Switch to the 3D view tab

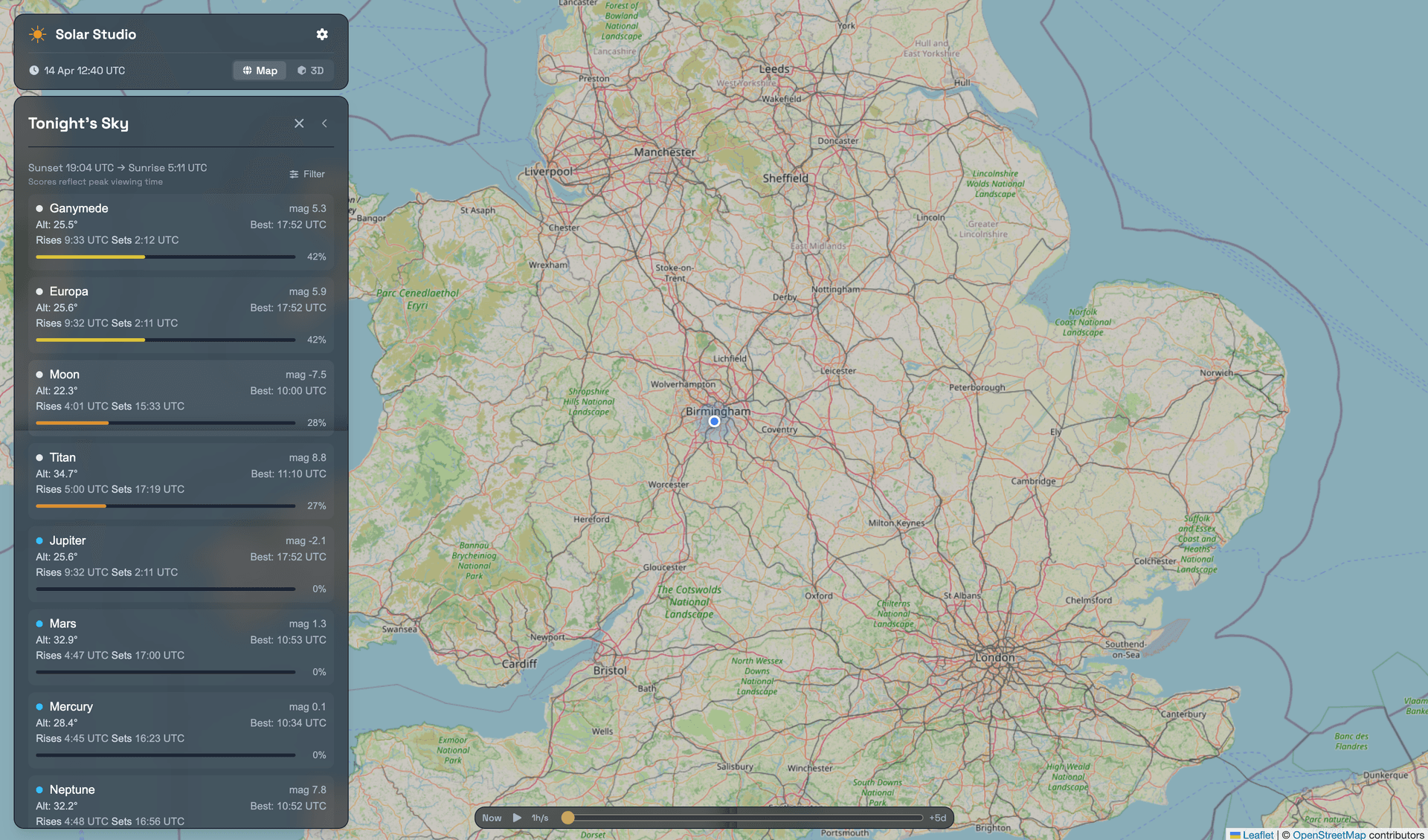[x=311, y=70]
